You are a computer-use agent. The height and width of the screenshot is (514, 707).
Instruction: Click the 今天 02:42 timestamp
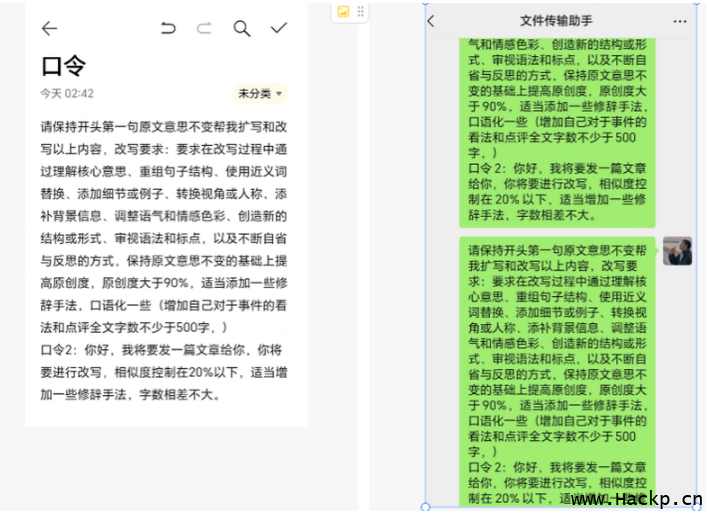tap(67, 93)
